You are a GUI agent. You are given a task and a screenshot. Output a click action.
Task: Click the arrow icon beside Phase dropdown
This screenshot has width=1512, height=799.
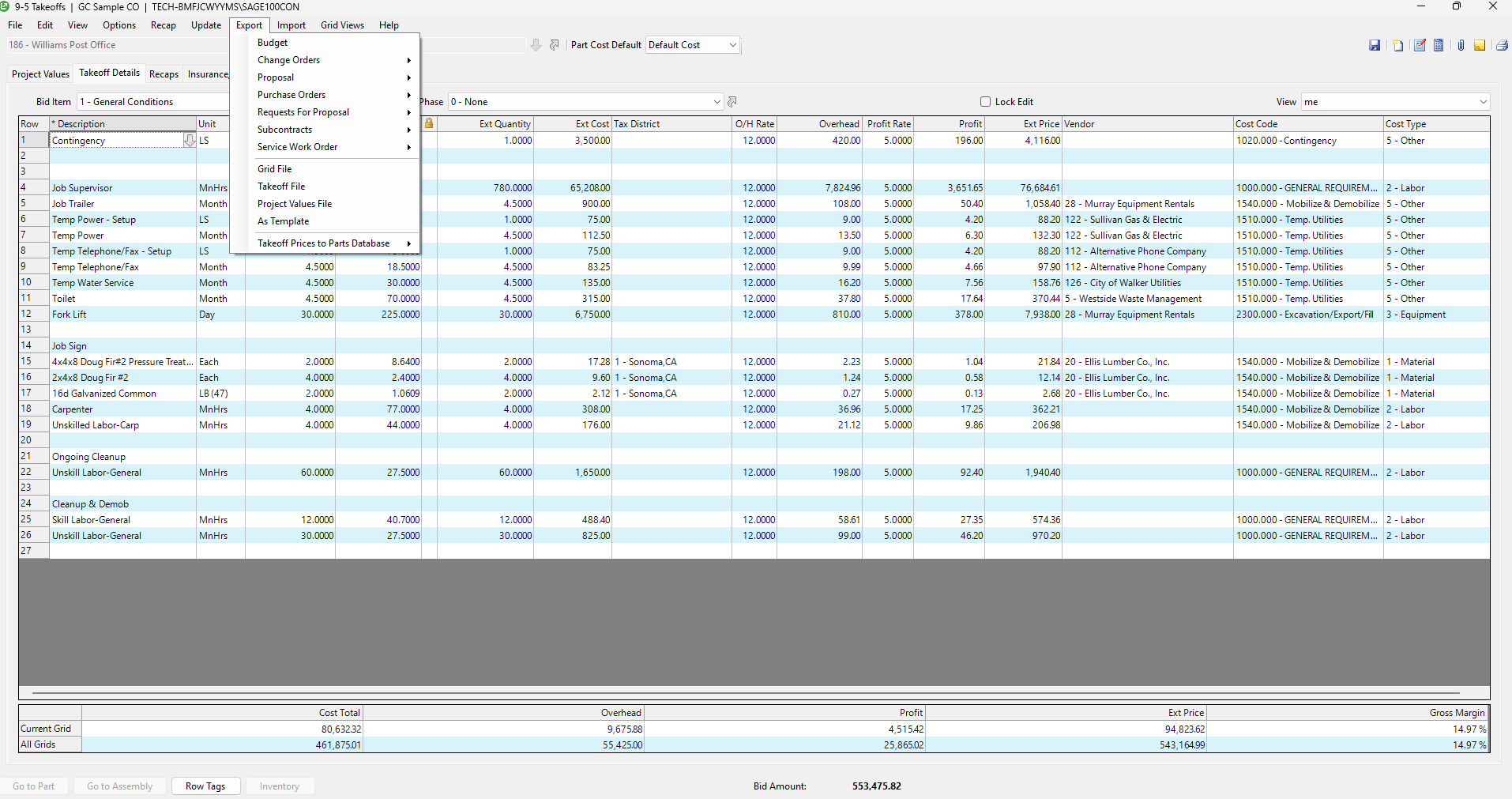[732, 102]
